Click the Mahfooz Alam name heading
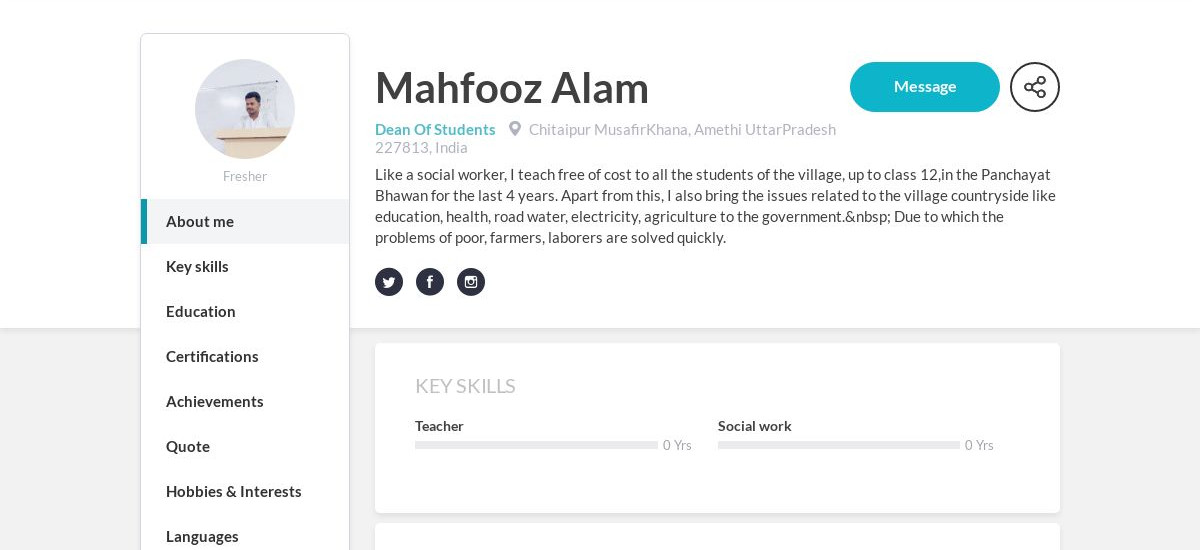This screenshot has height=550, width=1200. click(512, 87)
